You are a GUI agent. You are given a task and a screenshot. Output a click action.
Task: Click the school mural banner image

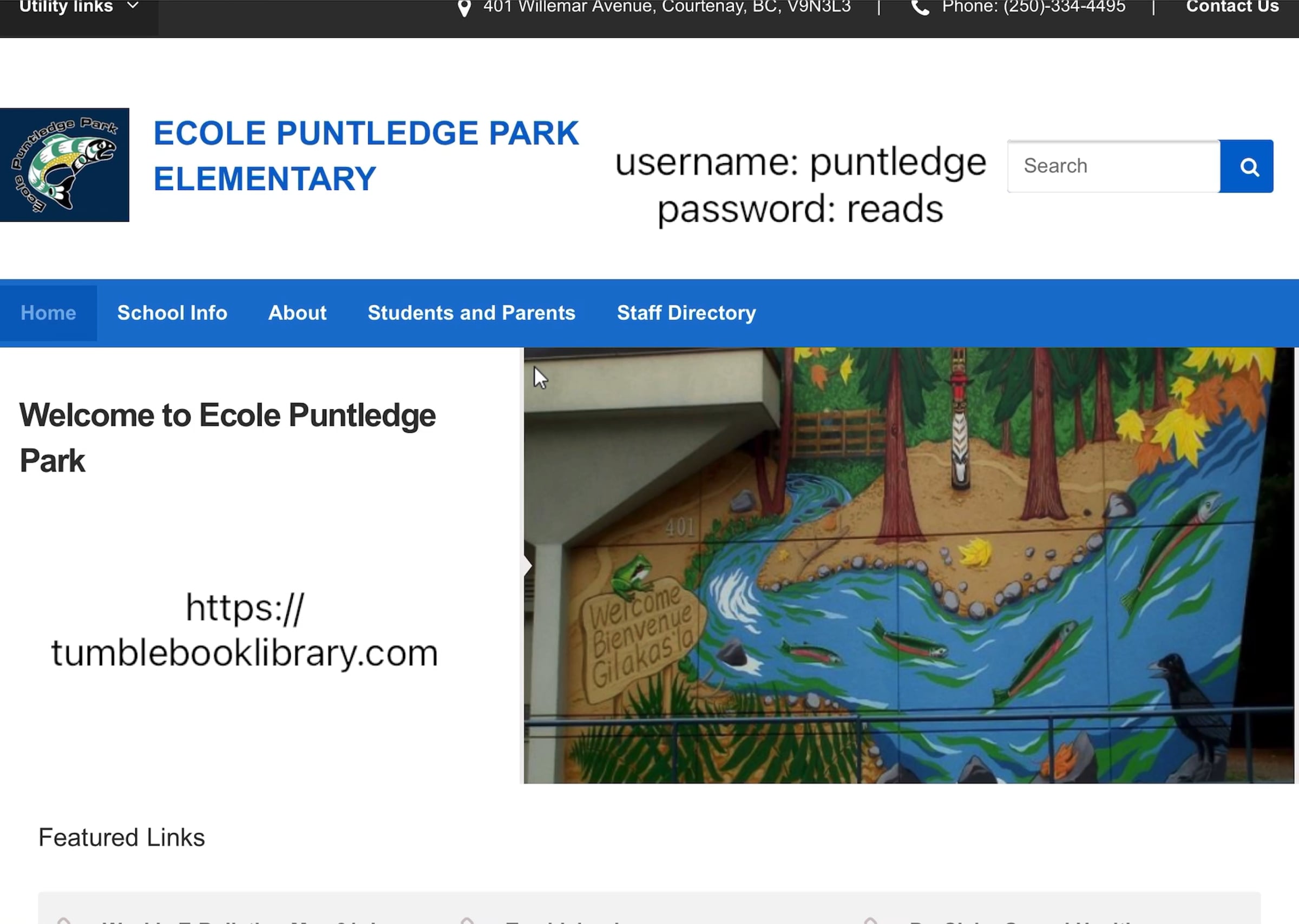point(909,565)
